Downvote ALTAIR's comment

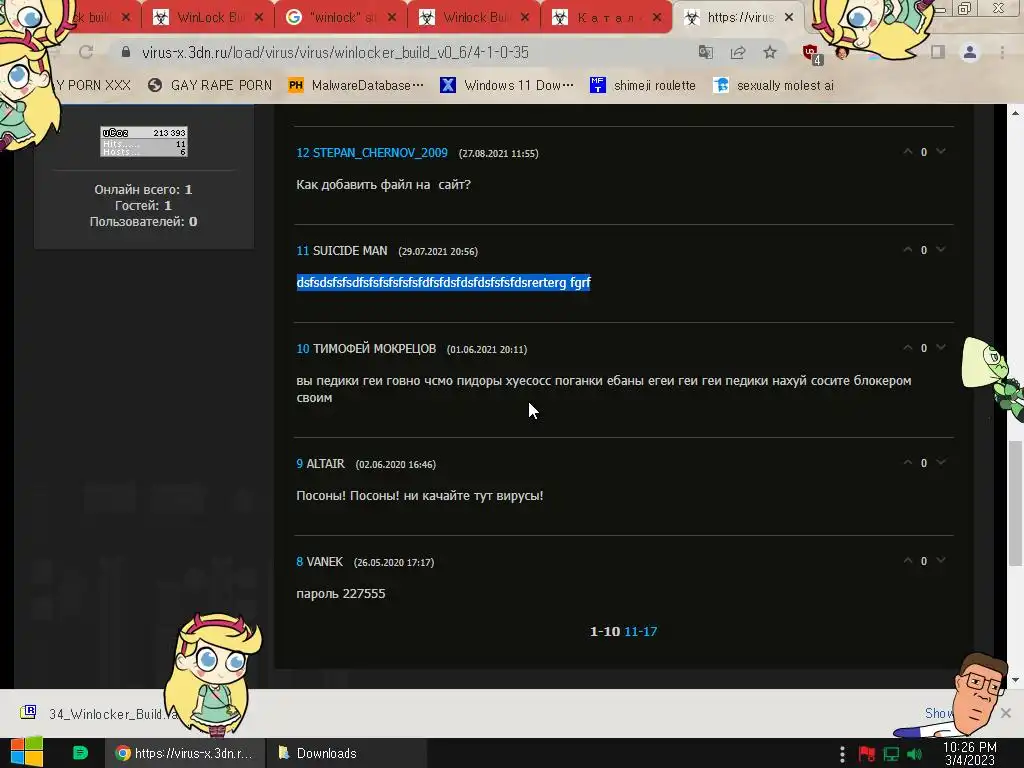(x=940, y=462)
